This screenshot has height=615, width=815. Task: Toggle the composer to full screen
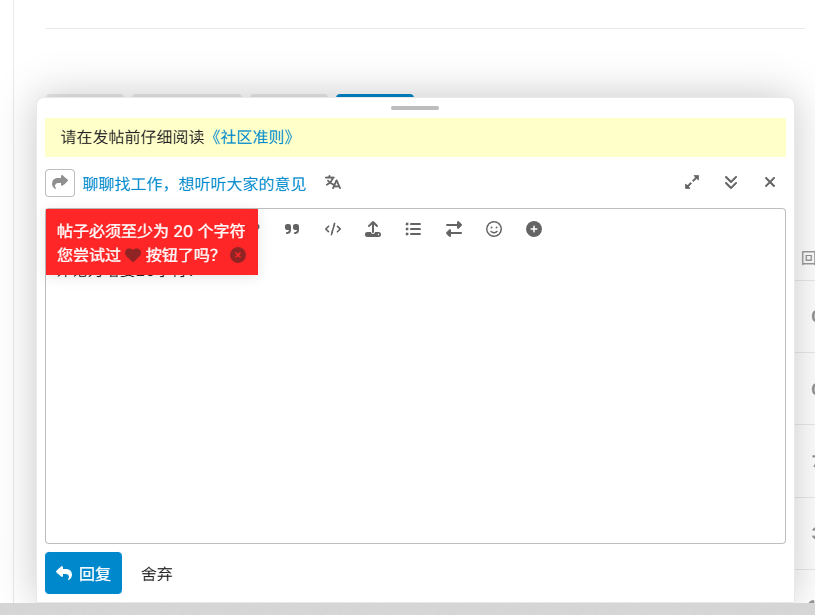(691, 182)
